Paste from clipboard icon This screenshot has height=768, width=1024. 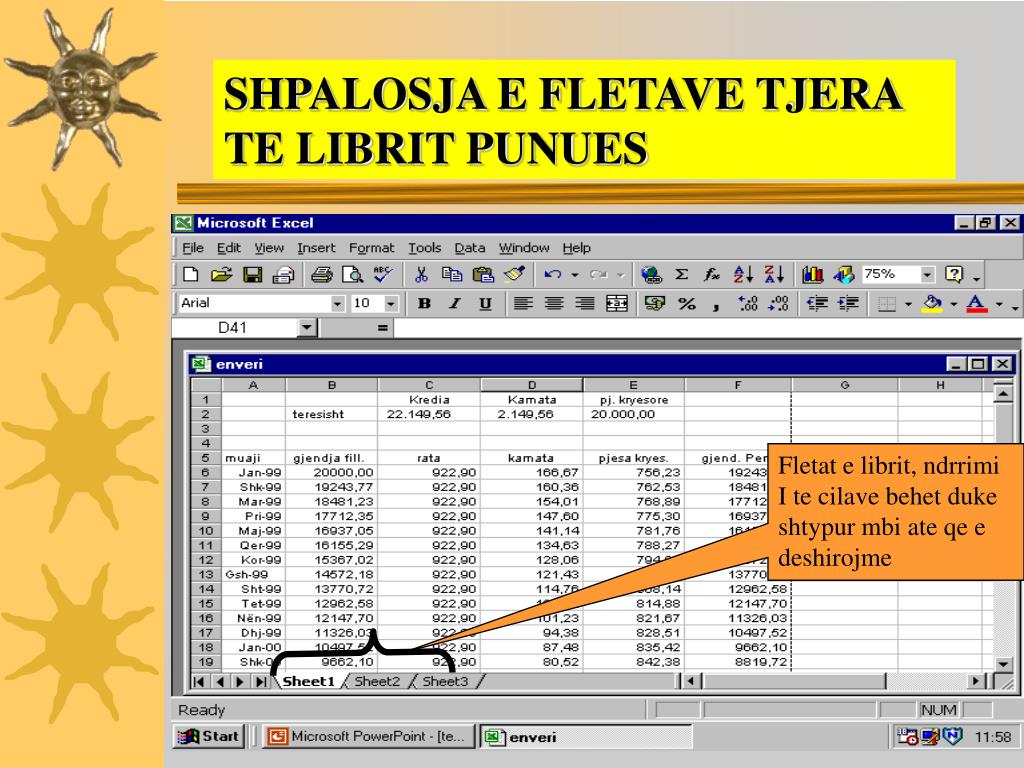click(x=483, y=274)
